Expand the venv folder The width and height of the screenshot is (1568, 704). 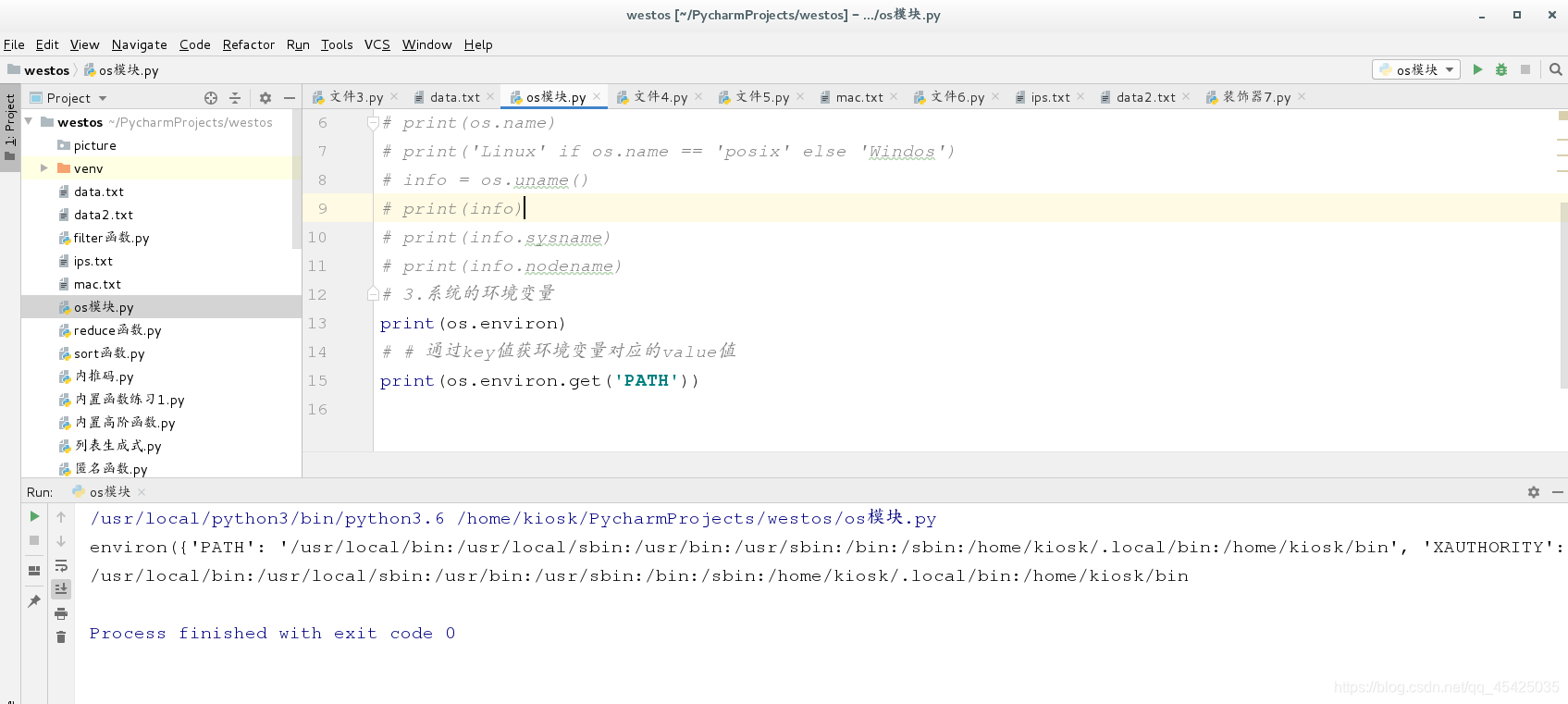point(43,168)
